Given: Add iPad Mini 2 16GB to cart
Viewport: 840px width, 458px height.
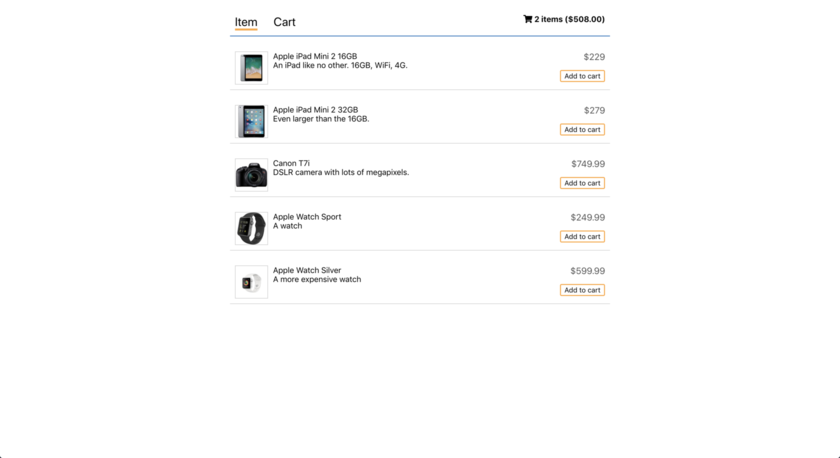Looking at the screenshot, I should (582, 76).
